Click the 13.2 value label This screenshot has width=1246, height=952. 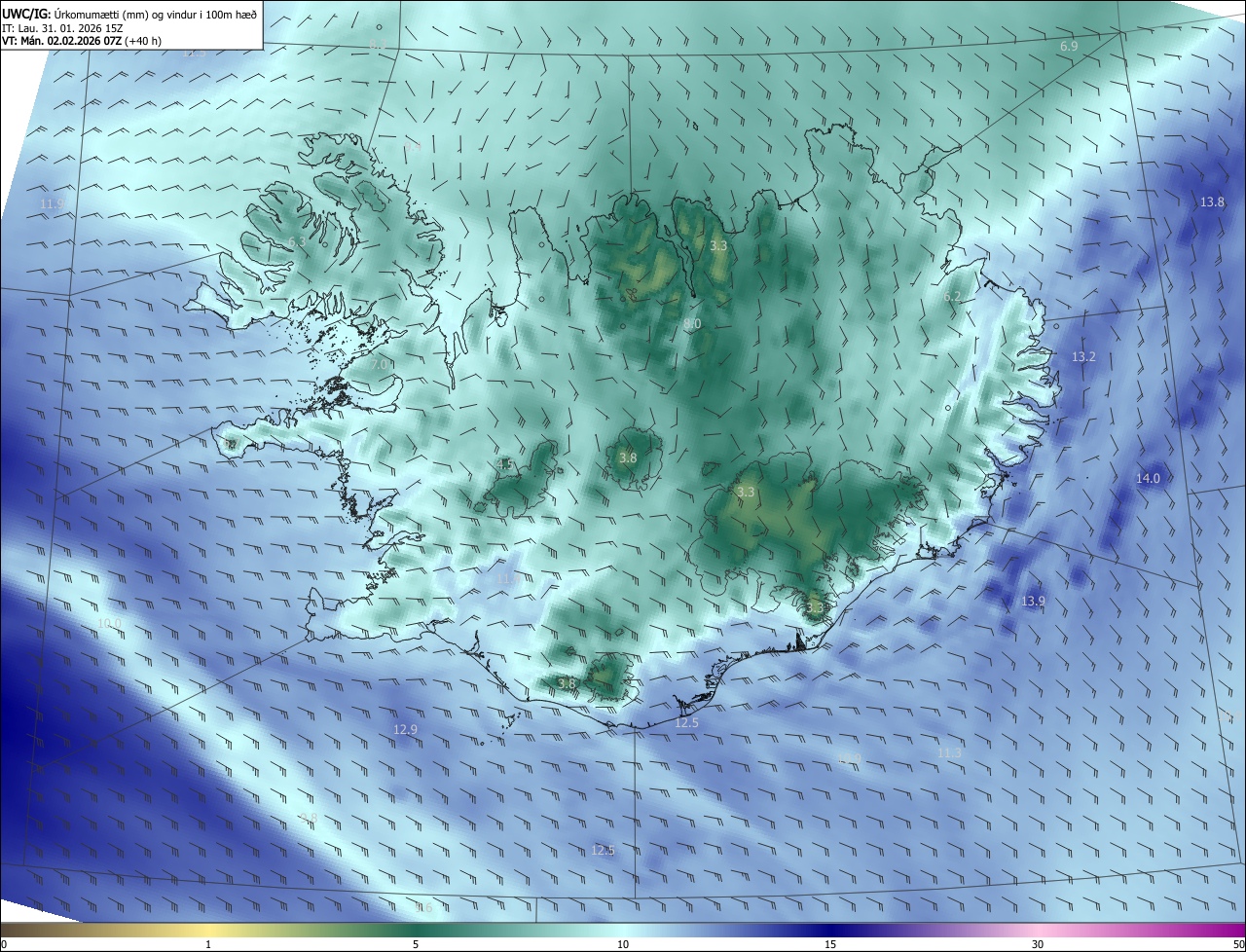(1083, 357)
